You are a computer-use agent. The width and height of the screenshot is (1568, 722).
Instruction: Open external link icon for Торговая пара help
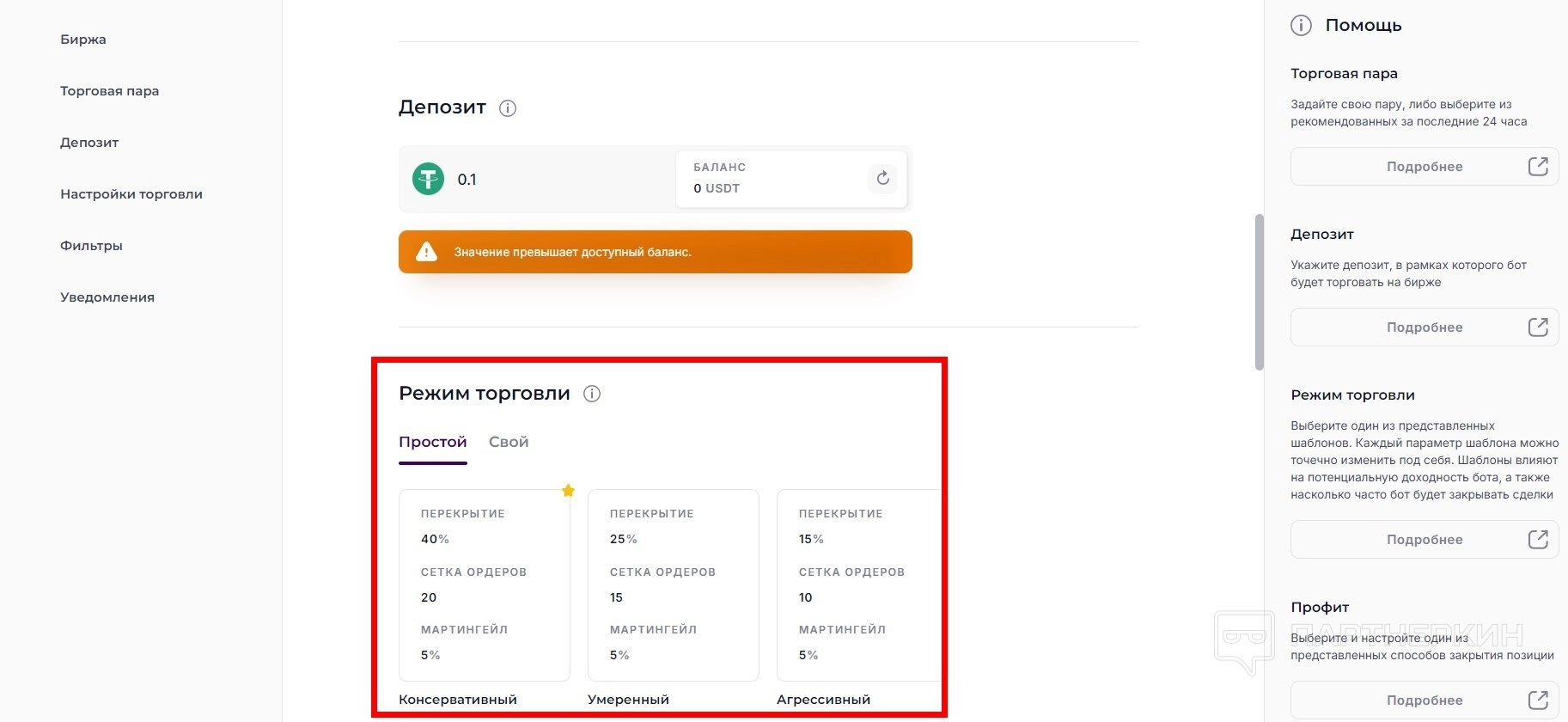click(1538, 167)
